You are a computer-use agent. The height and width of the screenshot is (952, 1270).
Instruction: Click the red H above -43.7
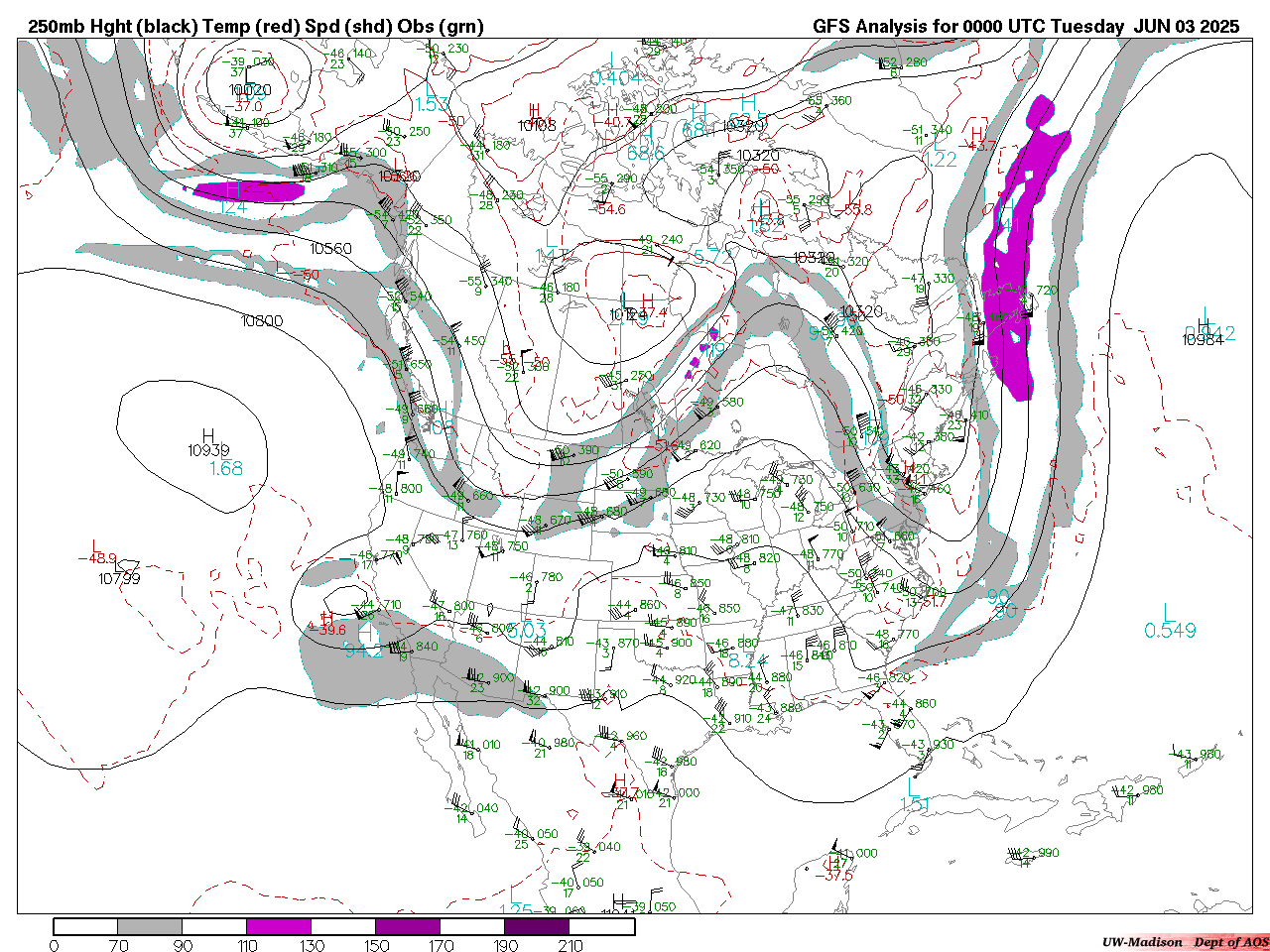(x=977, y=133)
